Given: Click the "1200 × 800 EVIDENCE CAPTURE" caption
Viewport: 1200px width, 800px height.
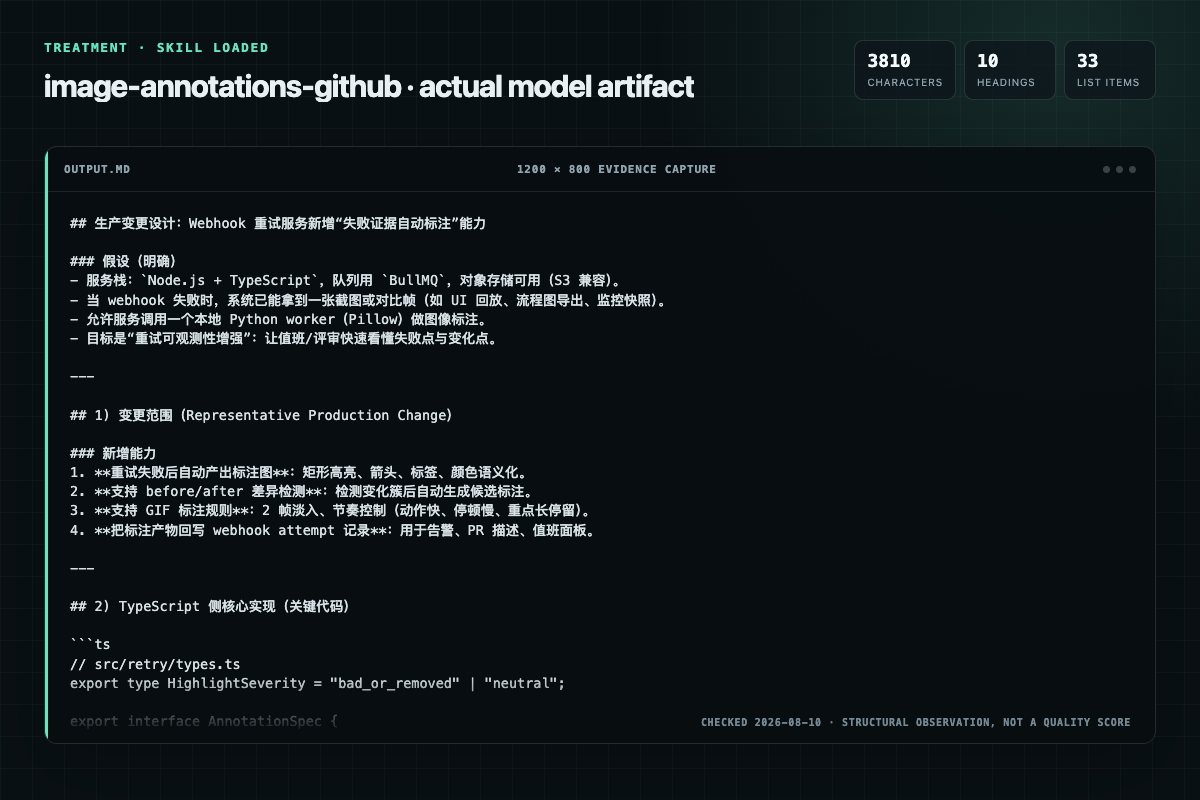Looking at the screenshot, I should (616, 169).
